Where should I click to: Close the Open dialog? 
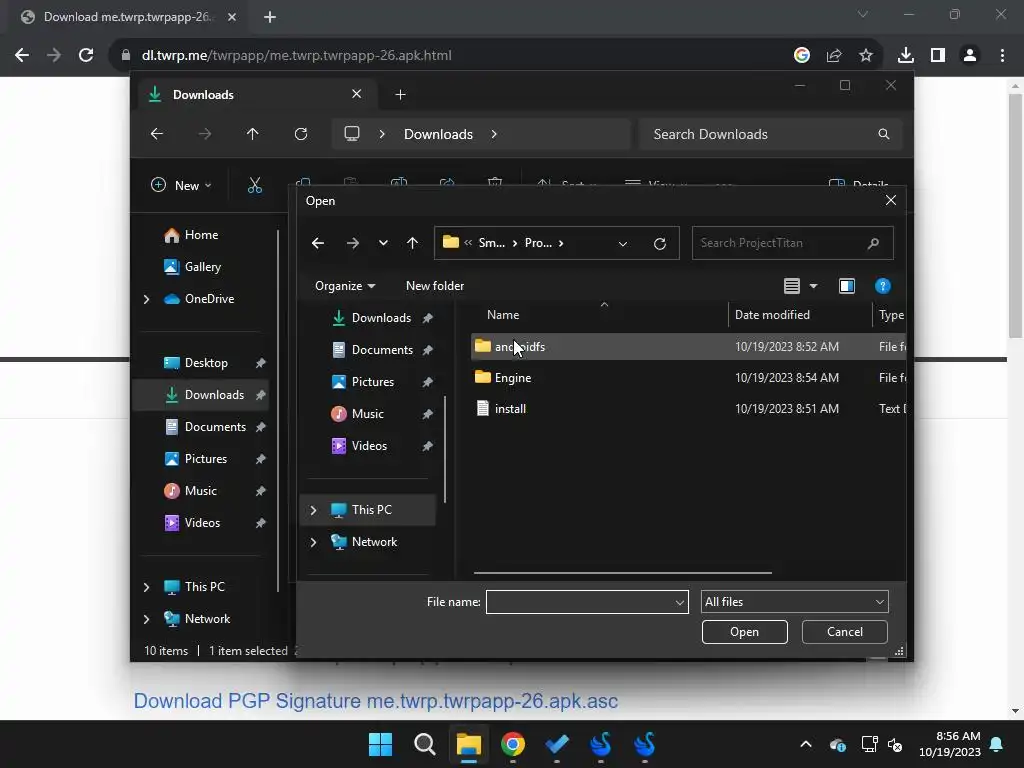(x=891, y=200)
